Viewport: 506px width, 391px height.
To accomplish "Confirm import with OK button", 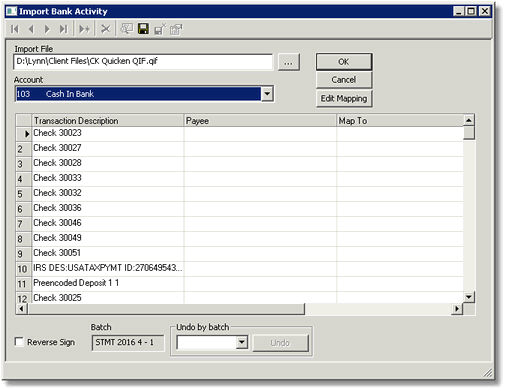I will pyautogui.click(x=344, y=62).
